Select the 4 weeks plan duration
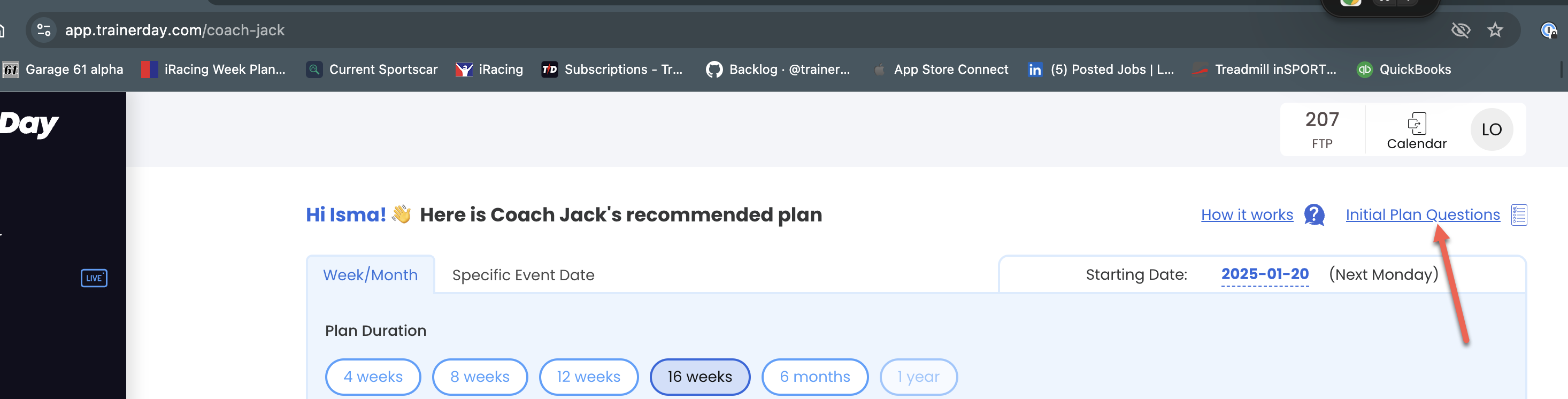Screen dimensions: 1568x399 [373, 377]
